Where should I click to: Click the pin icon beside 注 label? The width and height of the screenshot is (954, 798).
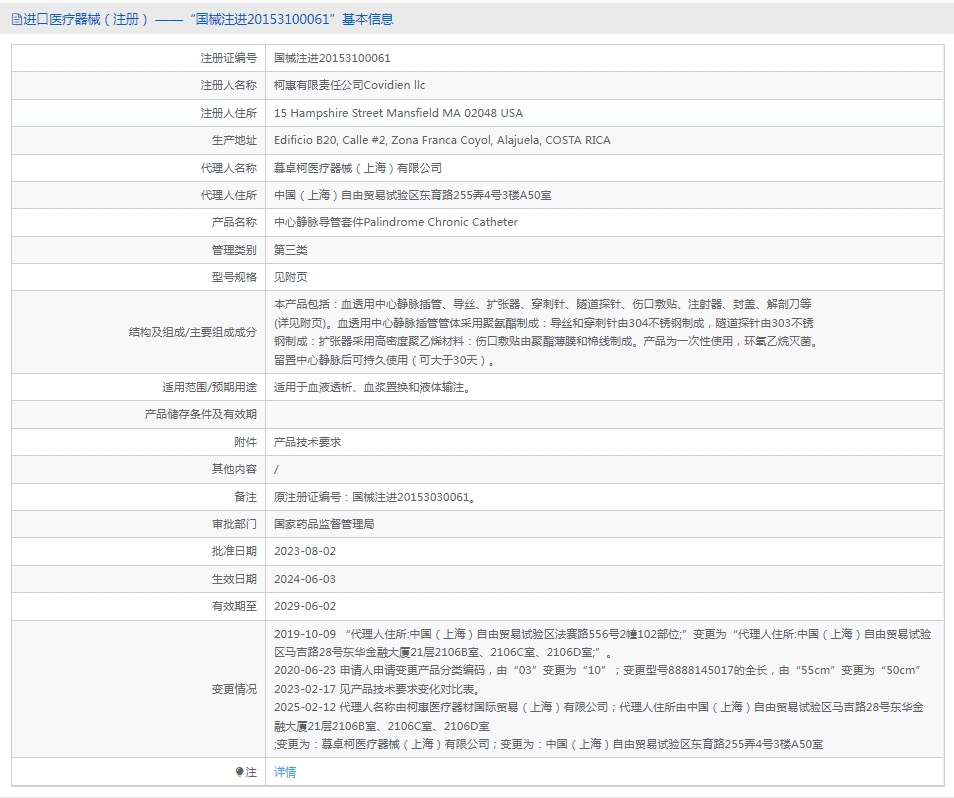click(239, 772)
